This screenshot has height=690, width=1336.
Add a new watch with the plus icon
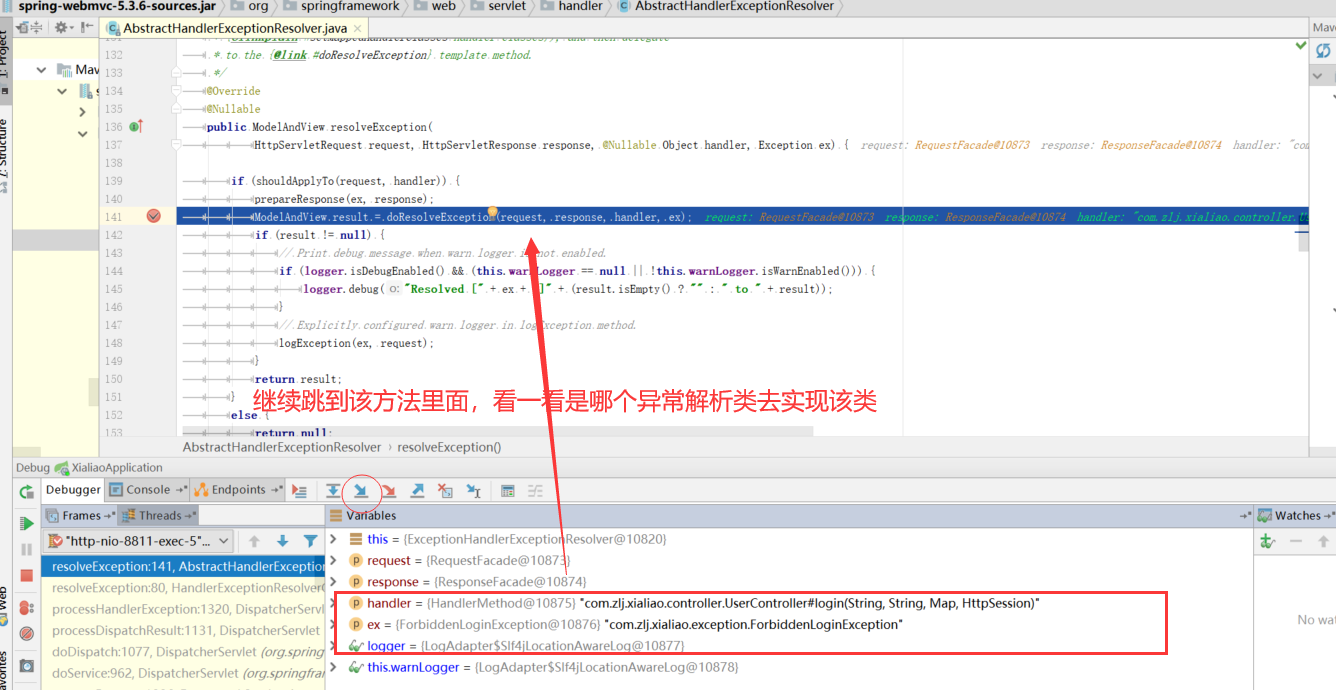pos(1268,541)
